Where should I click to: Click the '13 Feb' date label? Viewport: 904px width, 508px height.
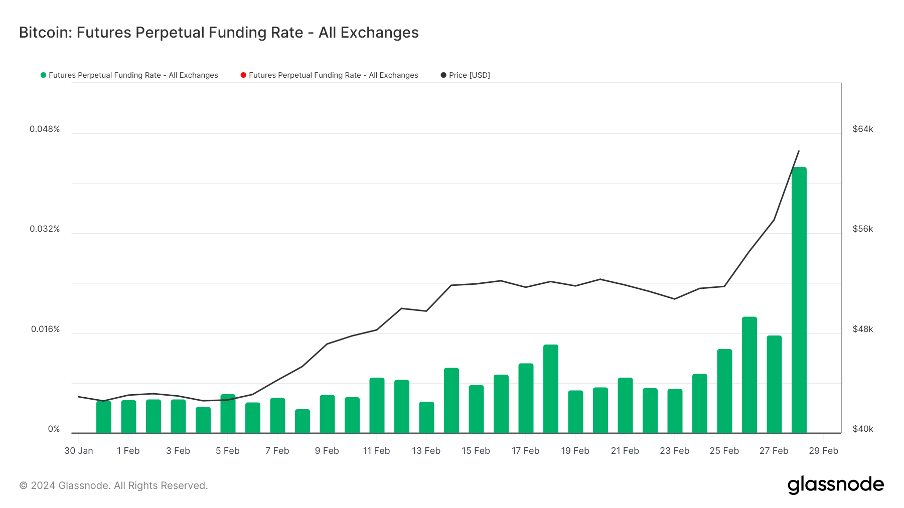(x=426, y=451)
